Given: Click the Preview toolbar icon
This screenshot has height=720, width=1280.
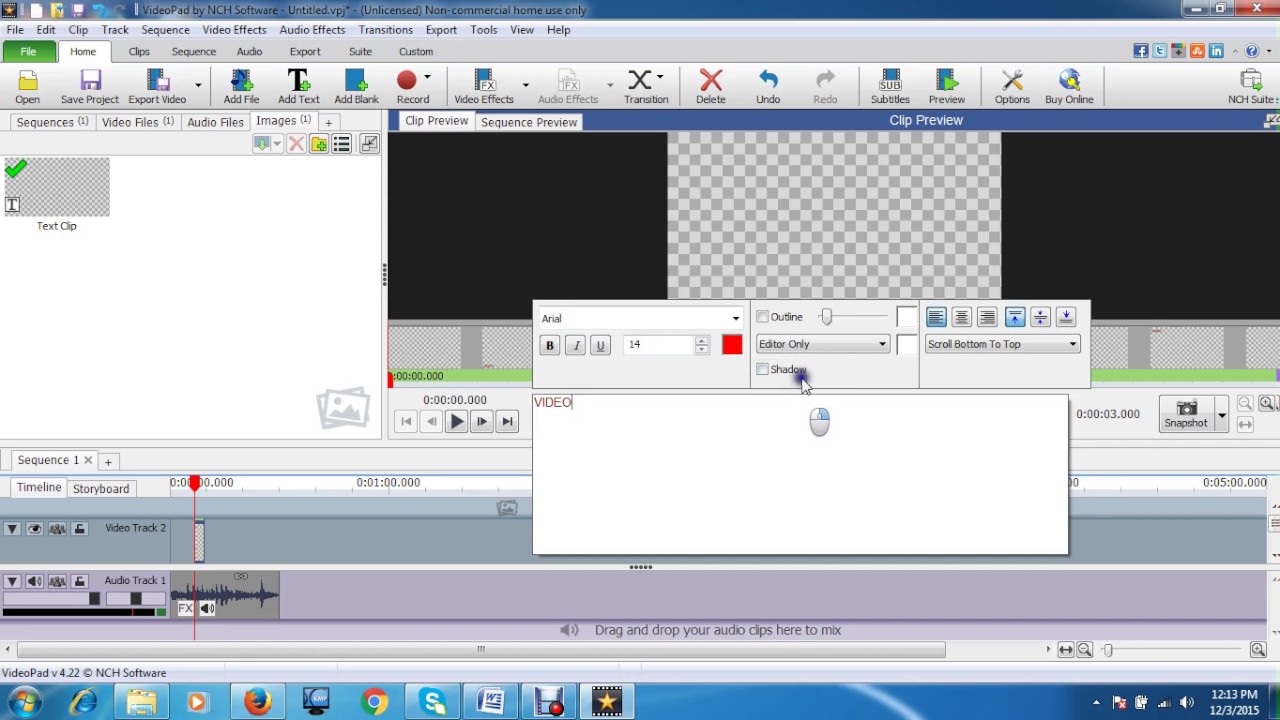Looking at the screenshot, I should [x=946, y=86].
